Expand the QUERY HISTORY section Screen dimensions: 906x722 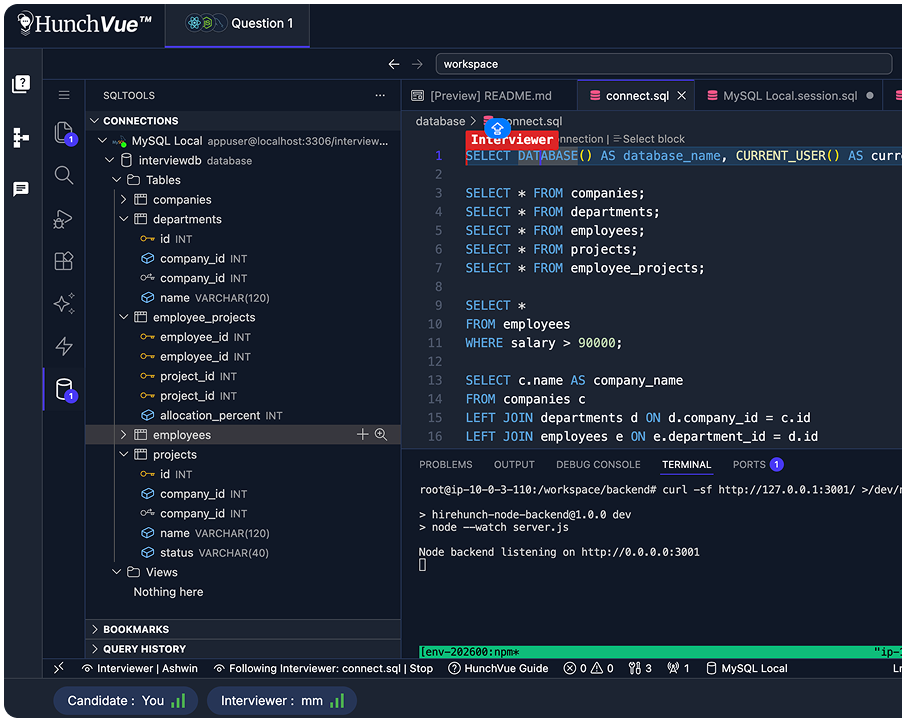pos(243,649)
